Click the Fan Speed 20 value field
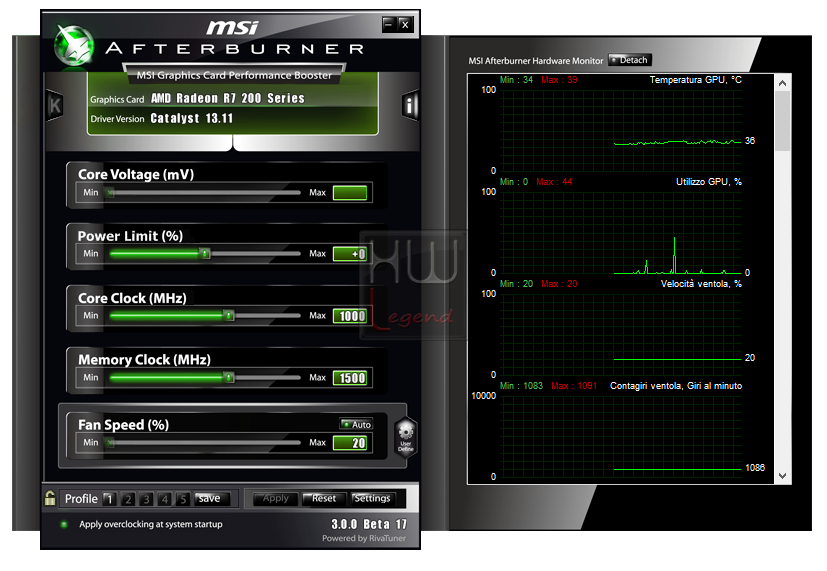Image resolution: width=827 pixels, height=571 pixels. click(350, 443)
